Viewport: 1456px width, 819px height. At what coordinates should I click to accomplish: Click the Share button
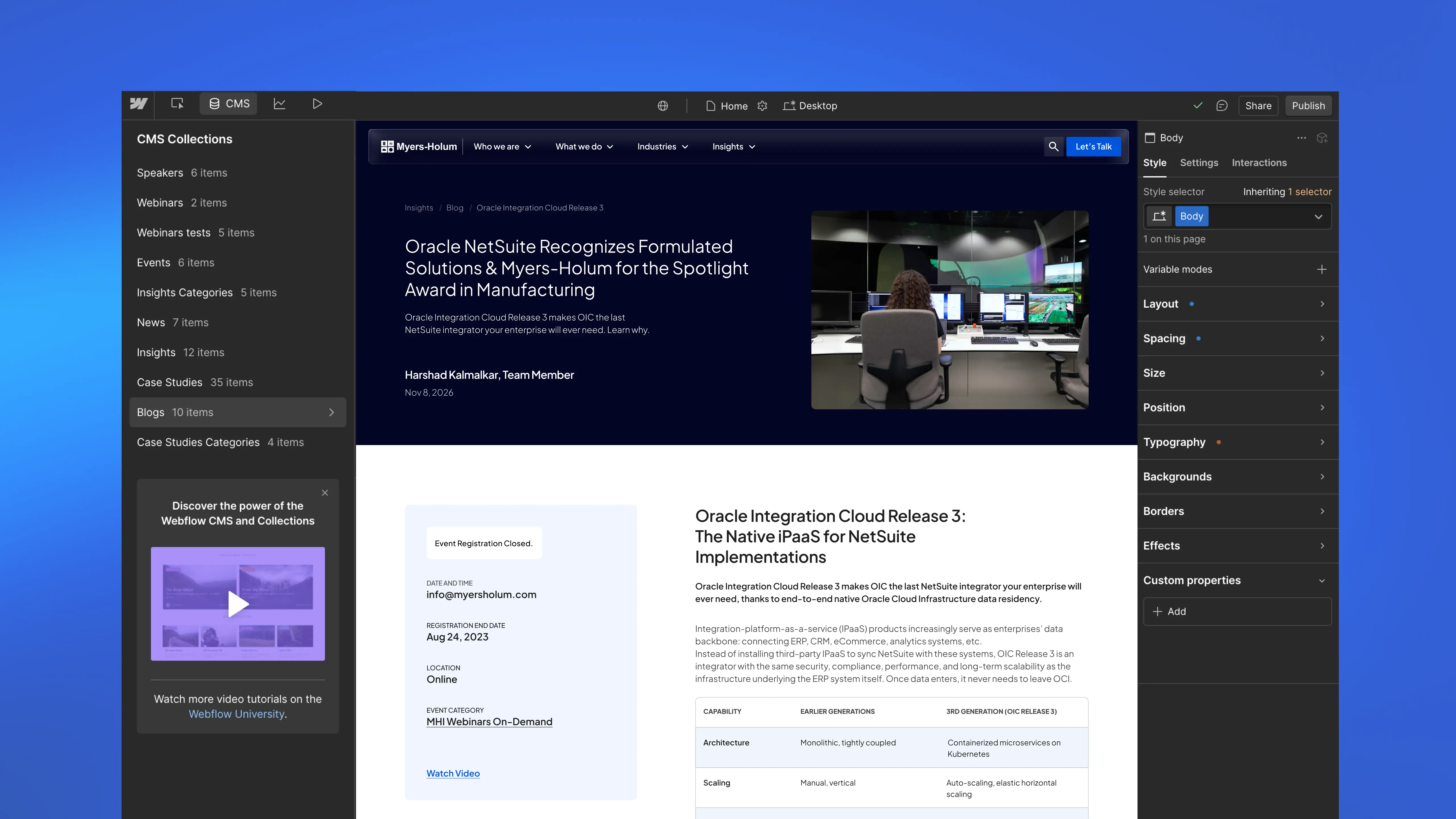[1258, 106]
